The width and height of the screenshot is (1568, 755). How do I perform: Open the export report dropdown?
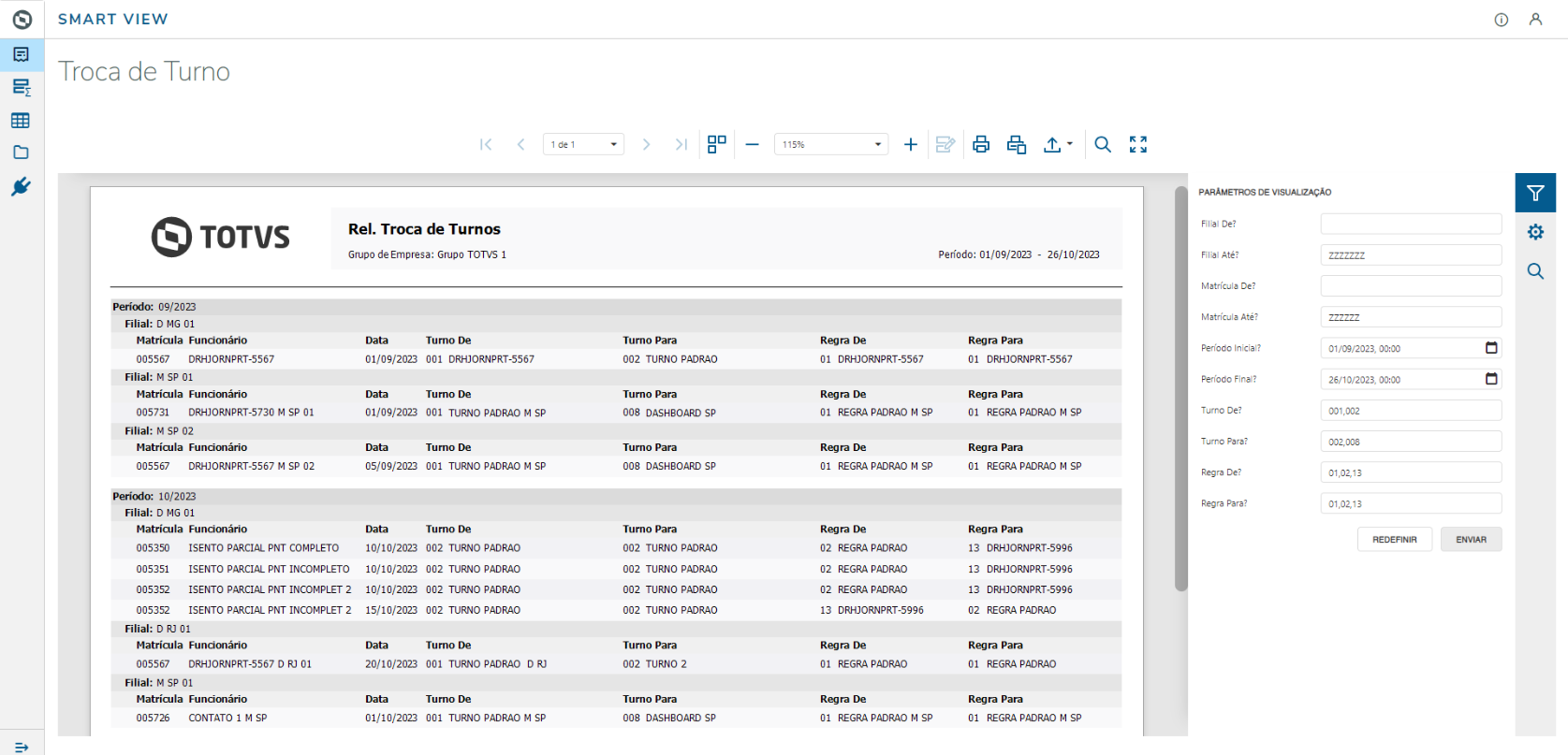point(1058,144)
